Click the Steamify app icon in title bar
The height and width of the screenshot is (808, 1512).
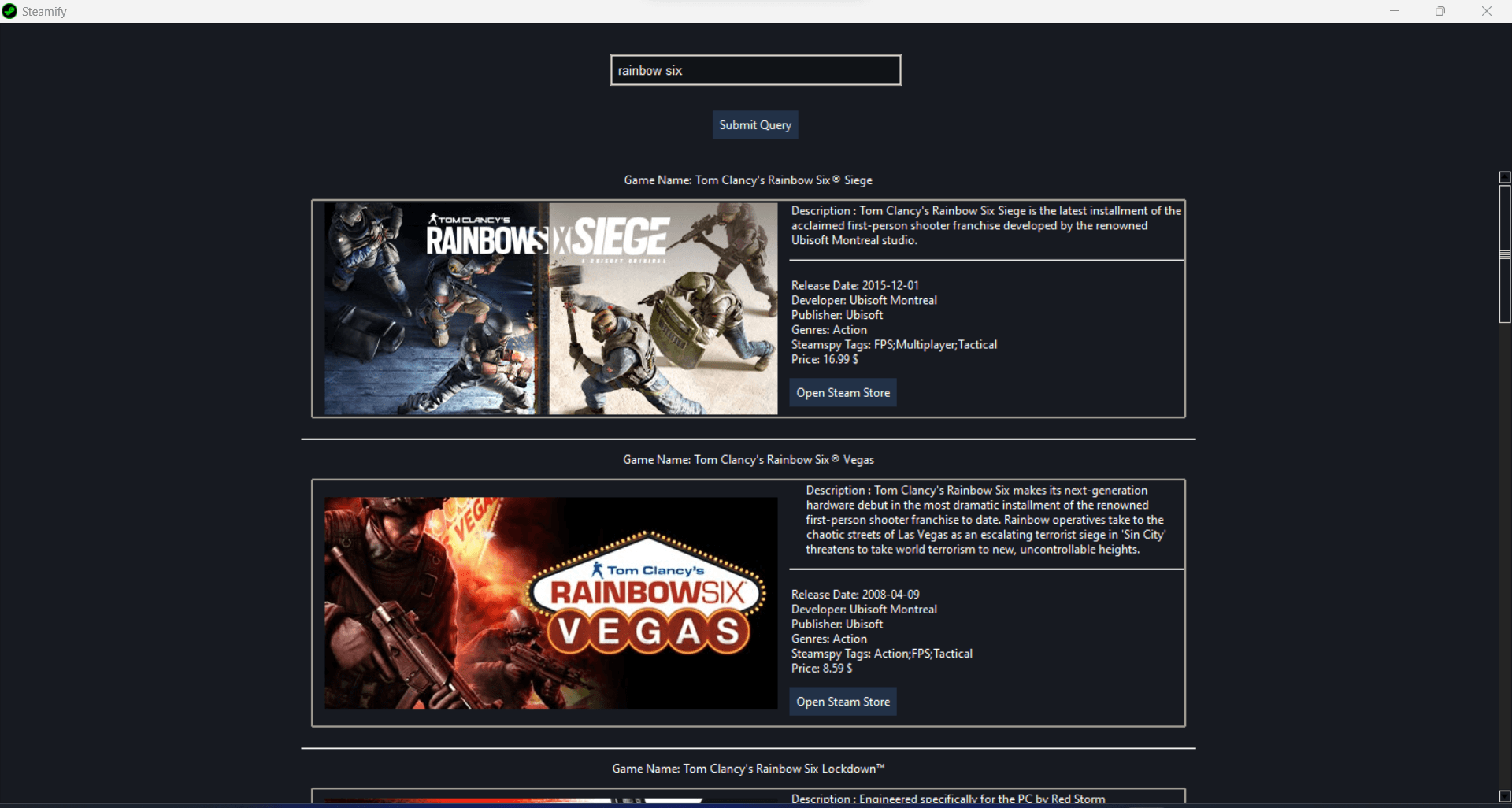(9, 11)
